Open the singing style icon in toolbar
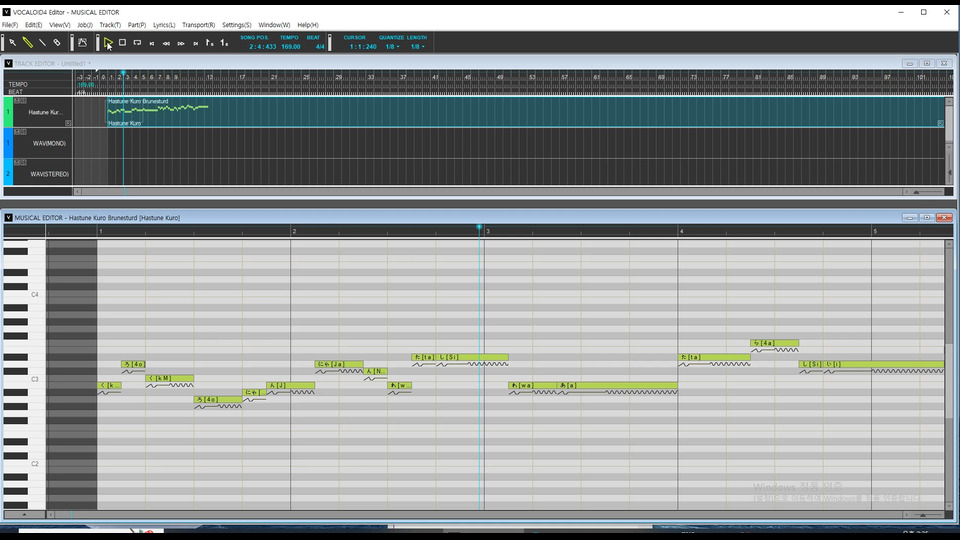This screenshot has width=960, height=540. [x=82, y=43]
